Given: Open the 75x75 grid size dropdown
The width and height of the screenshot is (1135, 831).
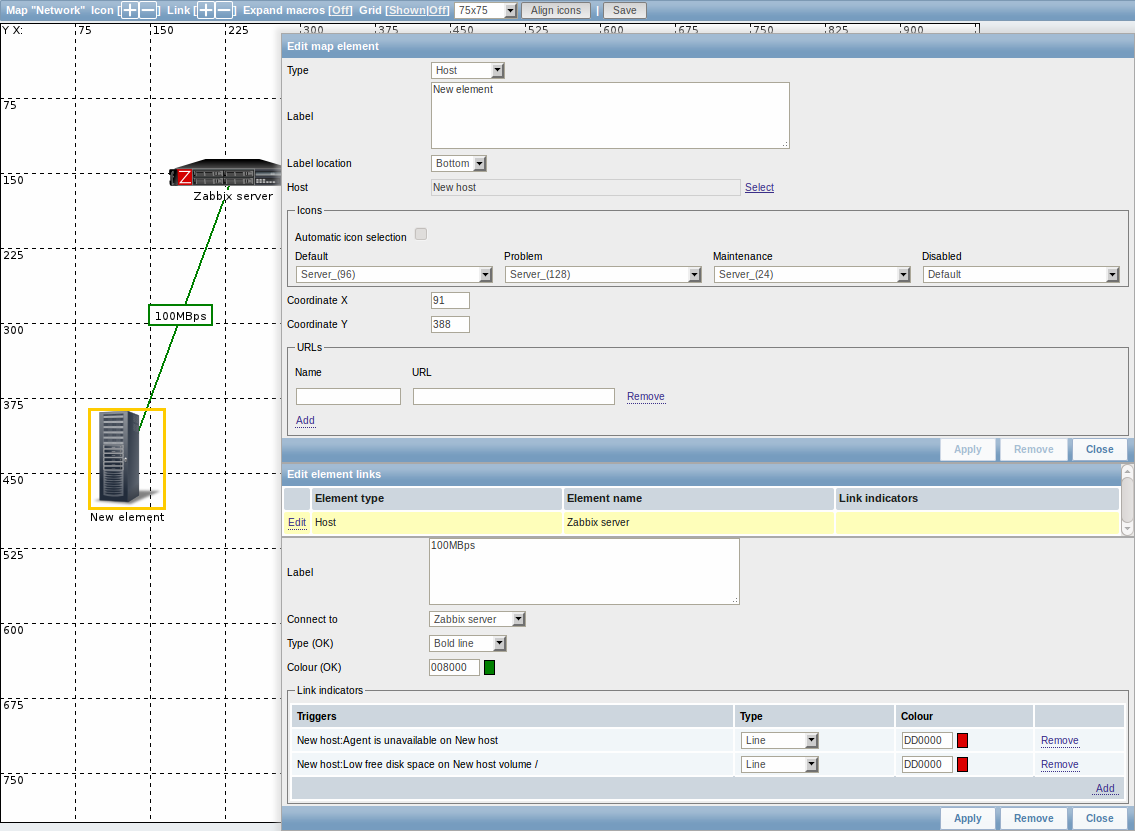Looking at the screenshot, I should (486, 10).
